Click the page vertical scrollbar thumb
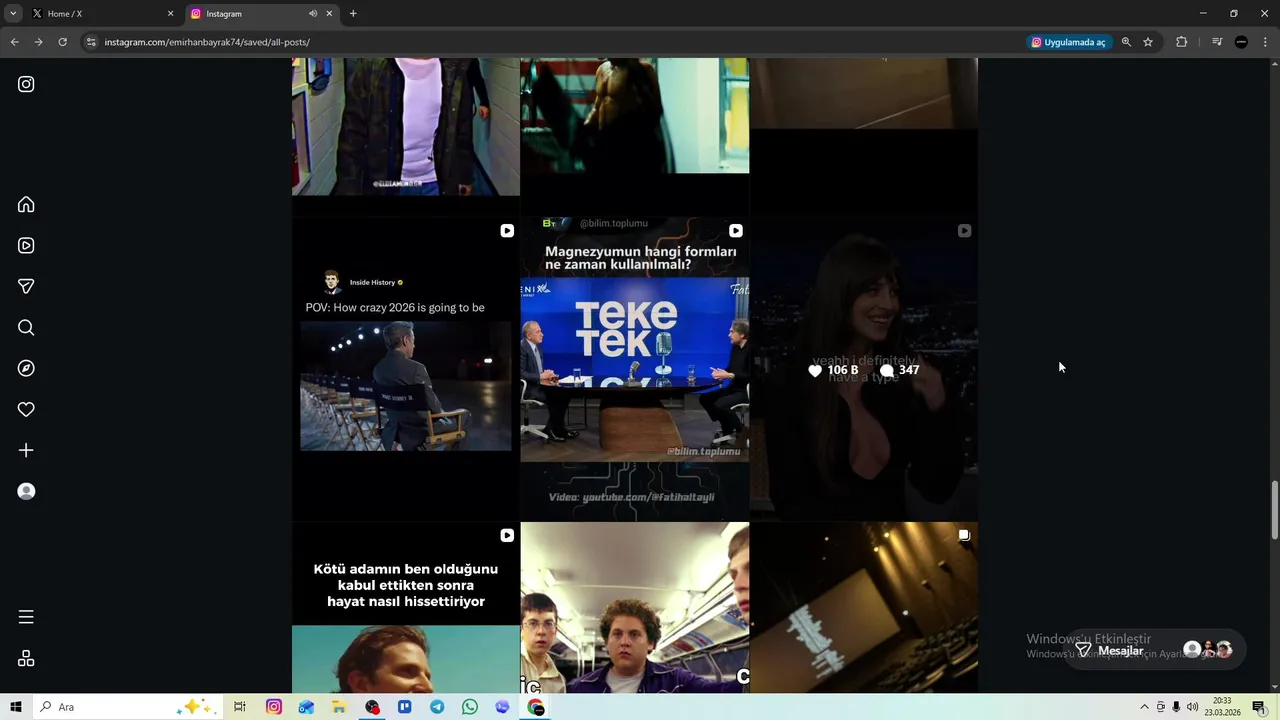 click(1274, 511)
